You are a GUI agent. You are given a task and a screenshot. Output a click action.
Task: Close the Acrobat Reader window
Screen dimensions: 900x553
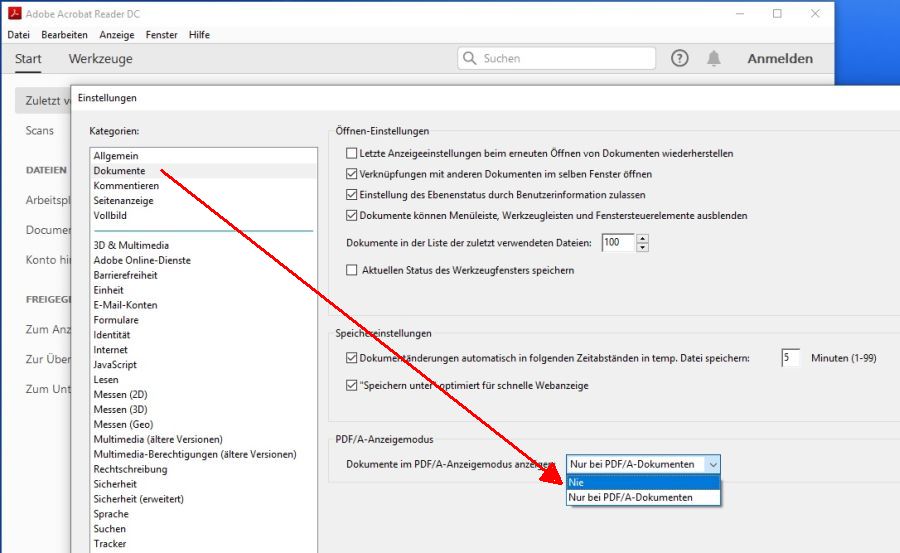(815, 13)
